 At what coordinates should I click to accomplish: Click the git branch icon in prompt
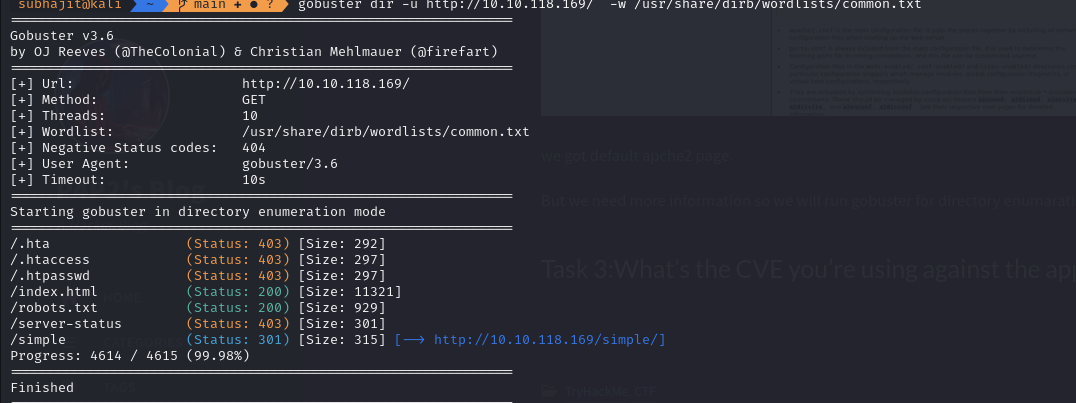[x=182, y=5]
